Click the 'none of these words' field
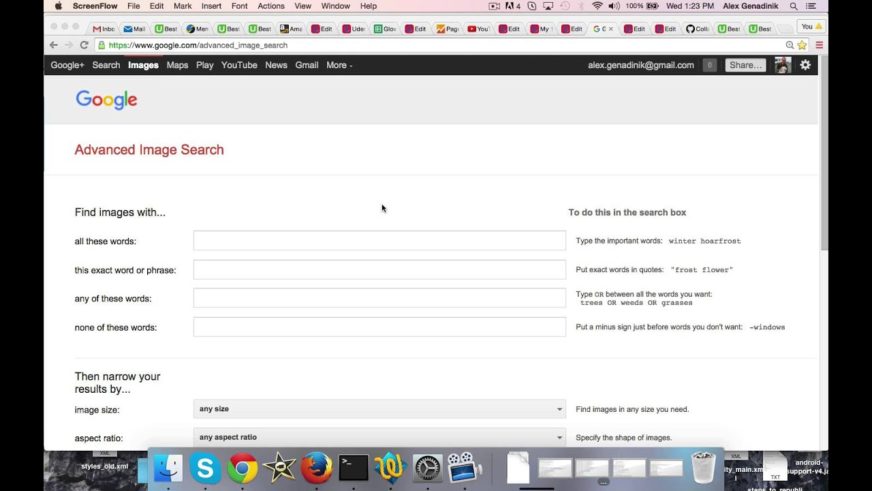The width and height of the screenshot is (872, 491). point(380,327)
